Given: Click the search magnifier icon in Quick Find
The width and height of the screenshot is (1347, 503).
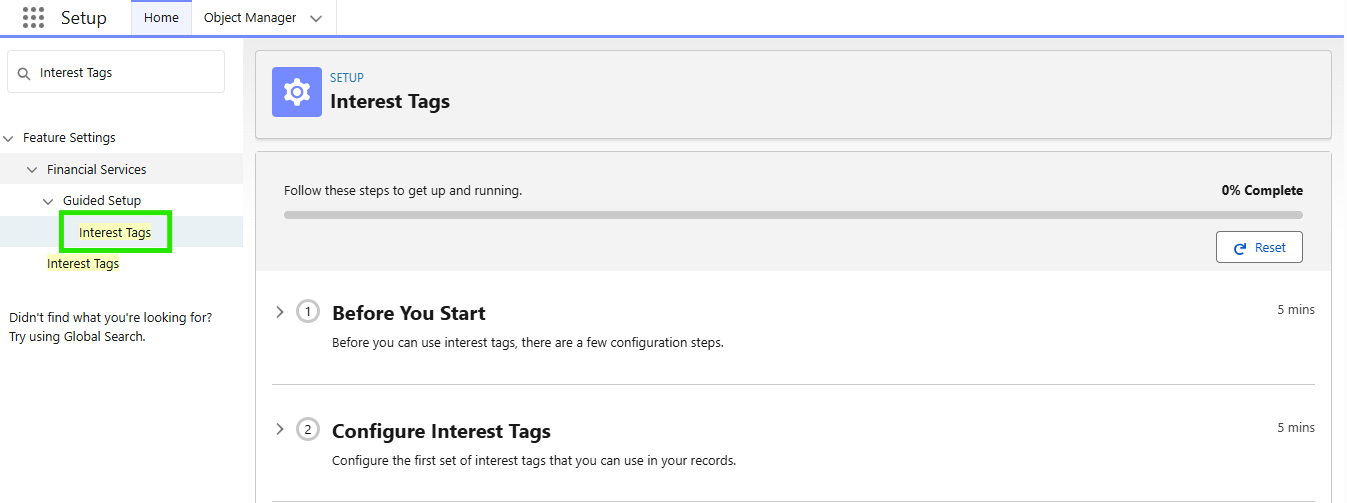Looking at the screenshot, I should (x=24, y=73).
